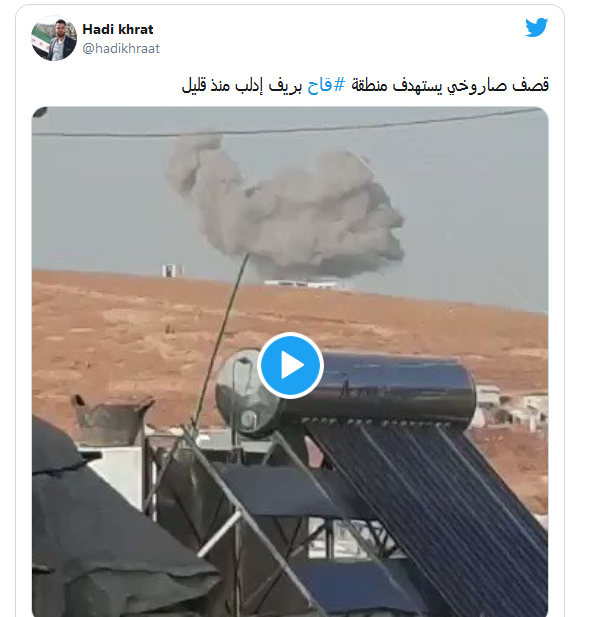Click the smoke cloud in the video
The height and width of the screenshot is (617, 611).
tap(287, 207)
